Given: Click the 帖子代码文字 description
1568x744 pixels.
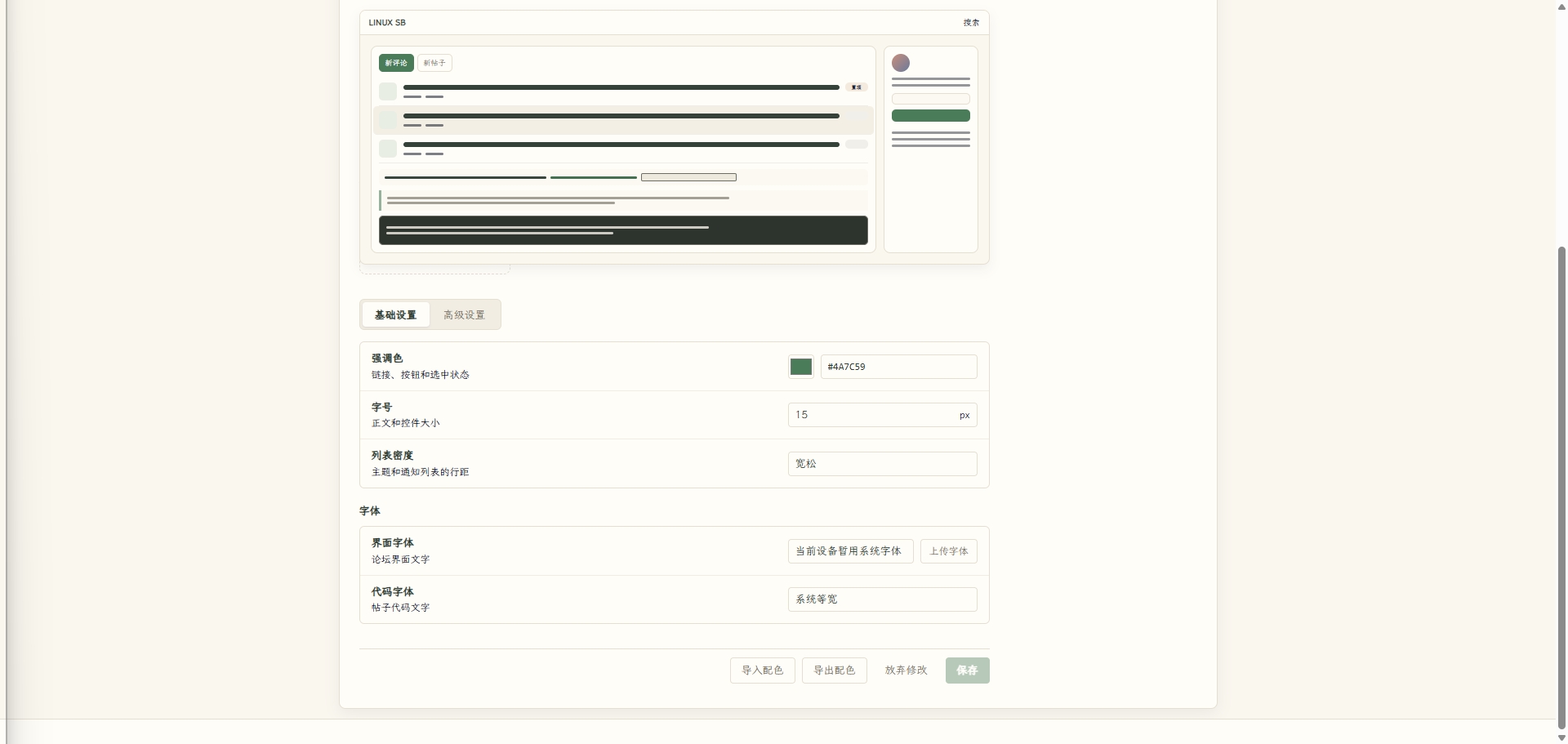Looking at the screenshot, I should [401, 608].
